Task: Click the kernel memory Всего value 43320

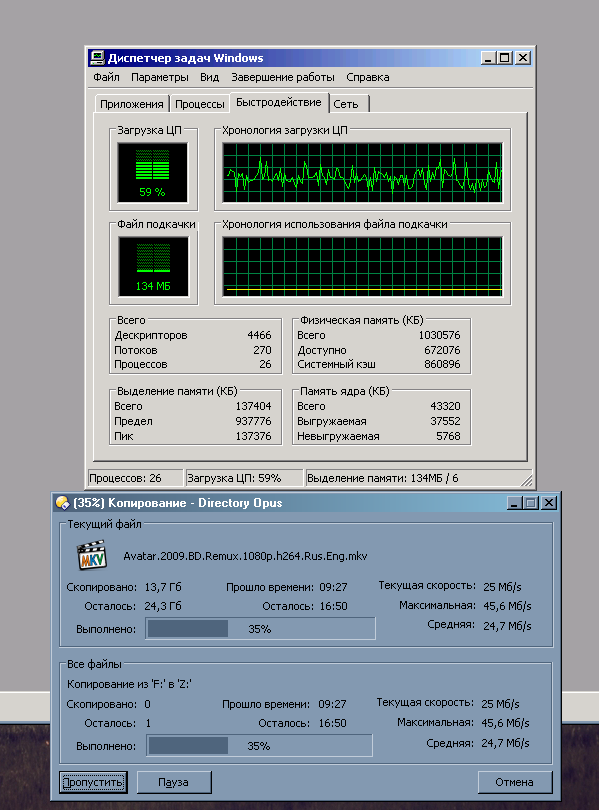Action: 445,406
